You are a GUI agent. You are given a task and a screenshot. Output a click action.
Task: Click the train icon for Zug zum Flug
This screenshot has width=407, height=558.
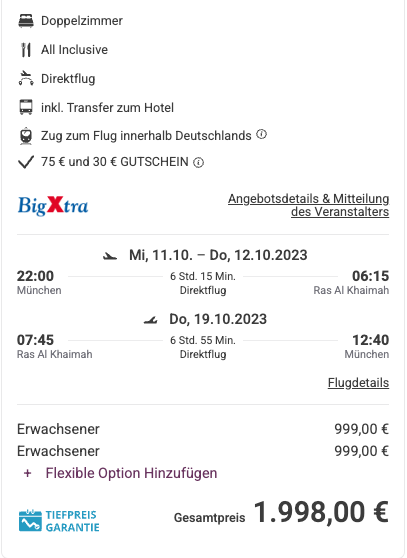[26, 136]
